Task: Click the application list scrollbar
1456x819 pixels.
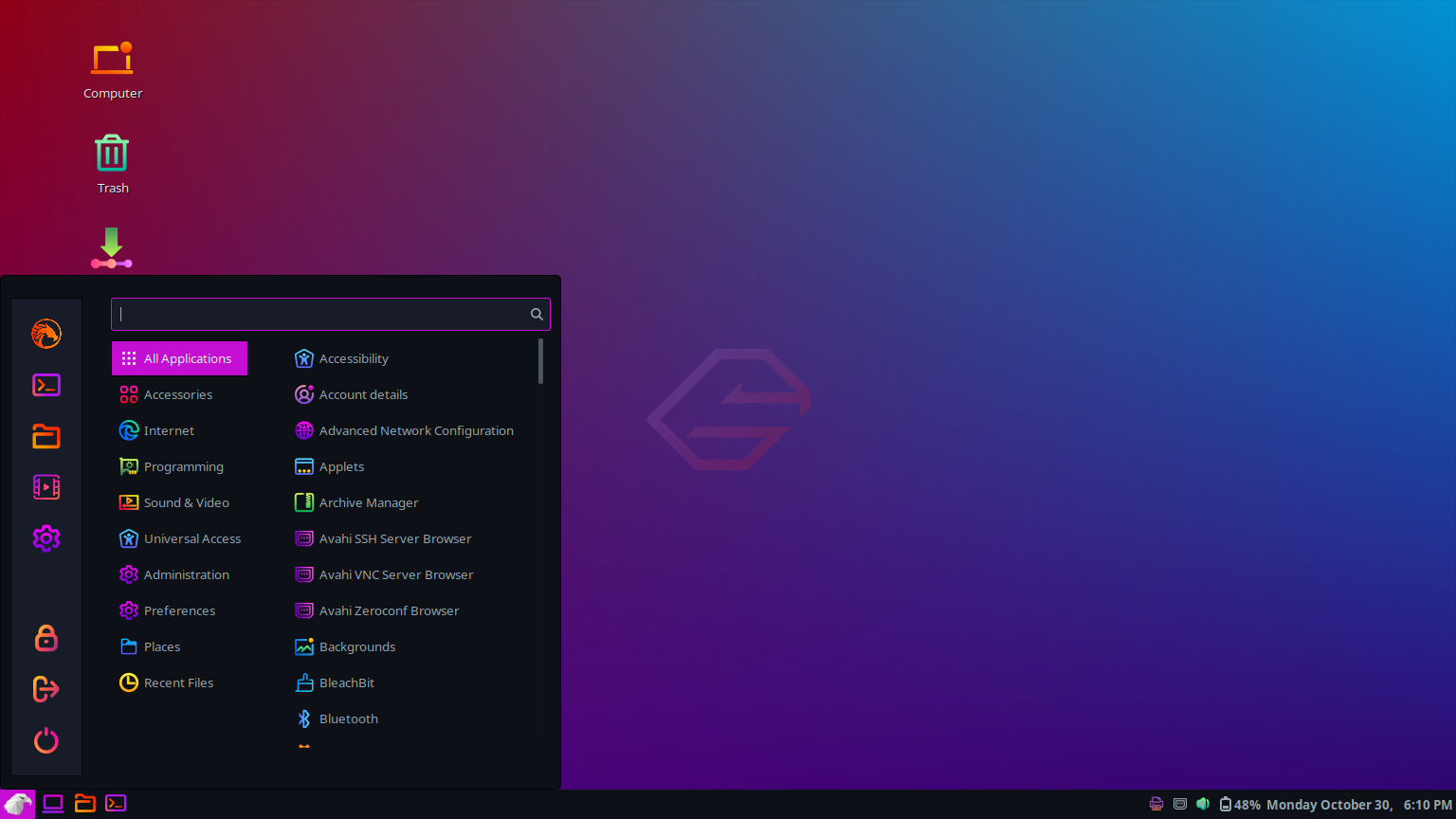Action: (540, 361)
